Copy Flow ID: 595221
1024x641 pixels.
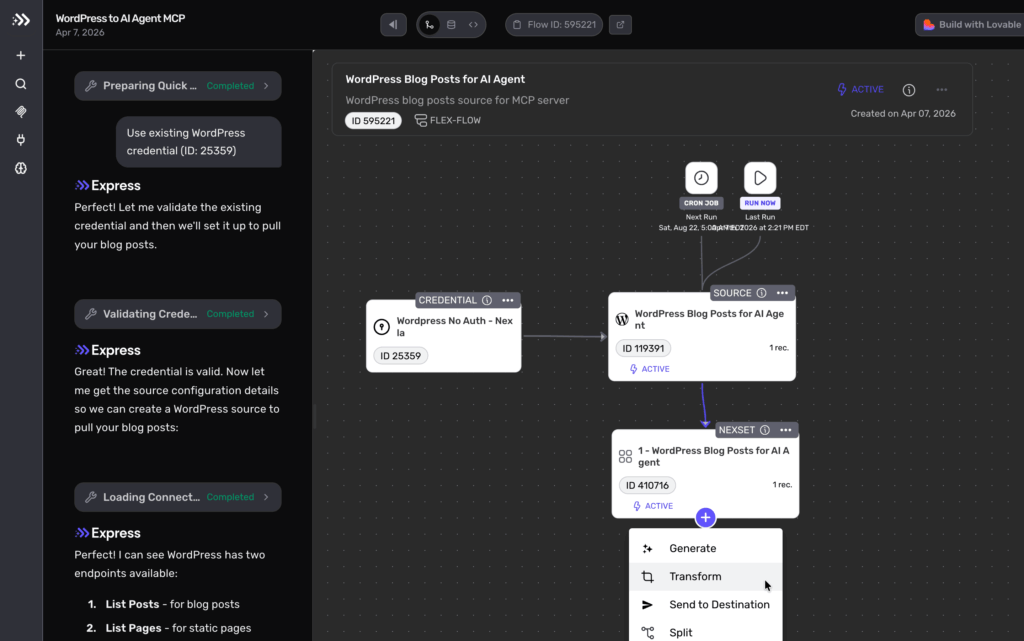(554, 25)
